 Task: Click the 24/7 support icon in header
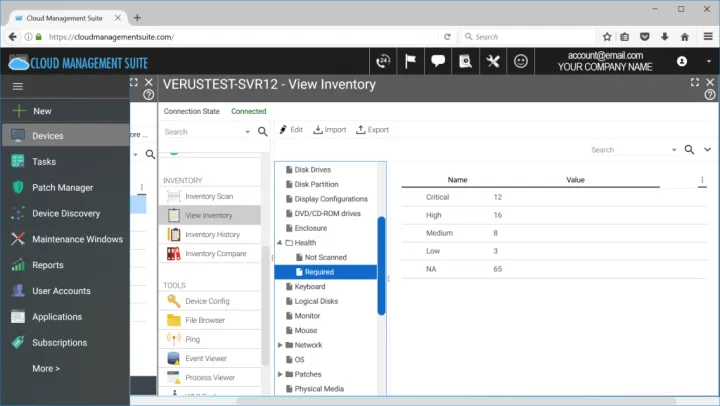(384, 61)
